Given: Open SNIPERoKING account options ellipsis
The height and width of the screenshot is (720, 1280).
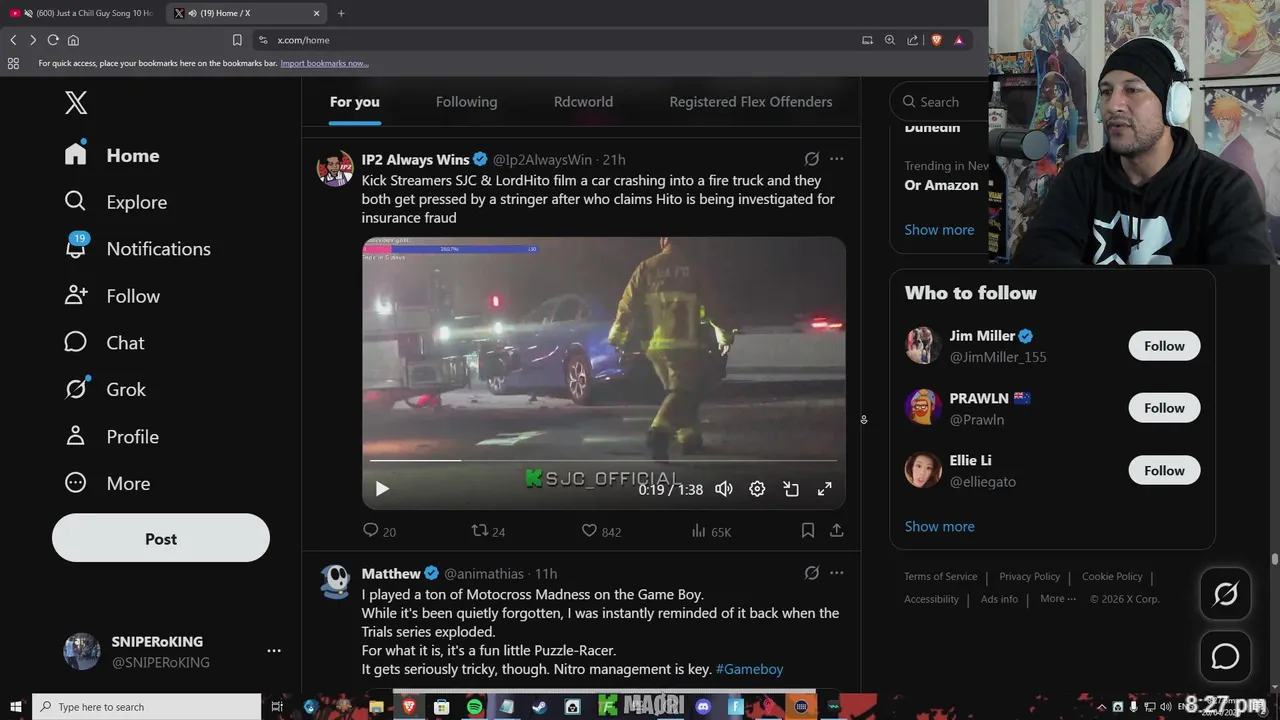Looking at the screenshot, I should 274,651.
